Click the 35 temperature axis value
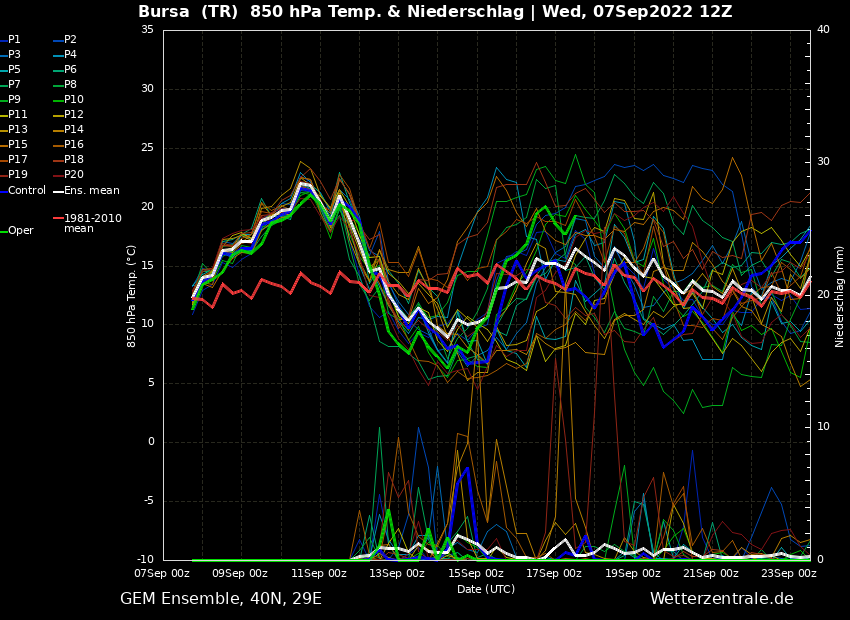Image resolution: width=850 pixels, height=620 pixels. (147, 30)
